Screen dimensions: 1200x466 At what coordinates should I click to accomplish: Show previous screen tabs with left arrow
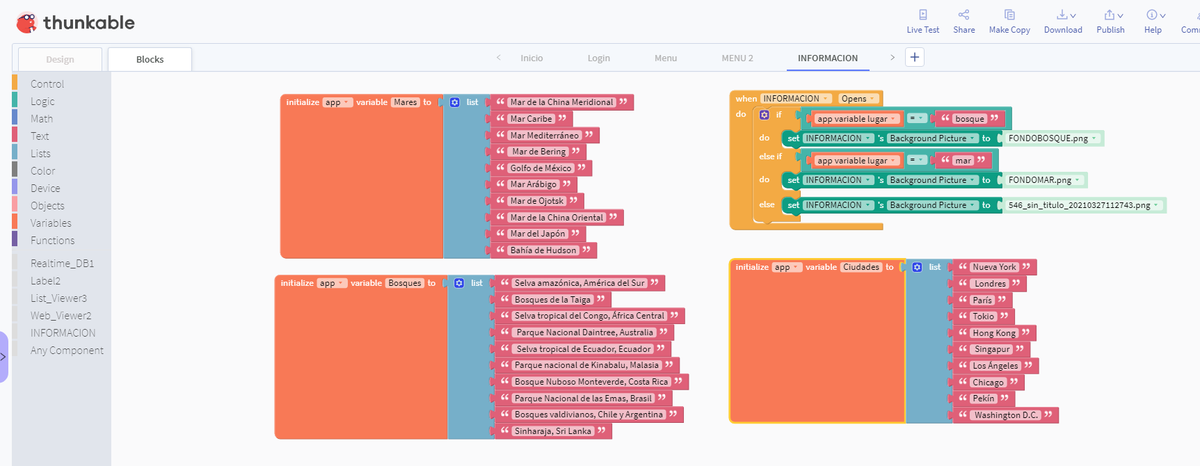(499, 58)
